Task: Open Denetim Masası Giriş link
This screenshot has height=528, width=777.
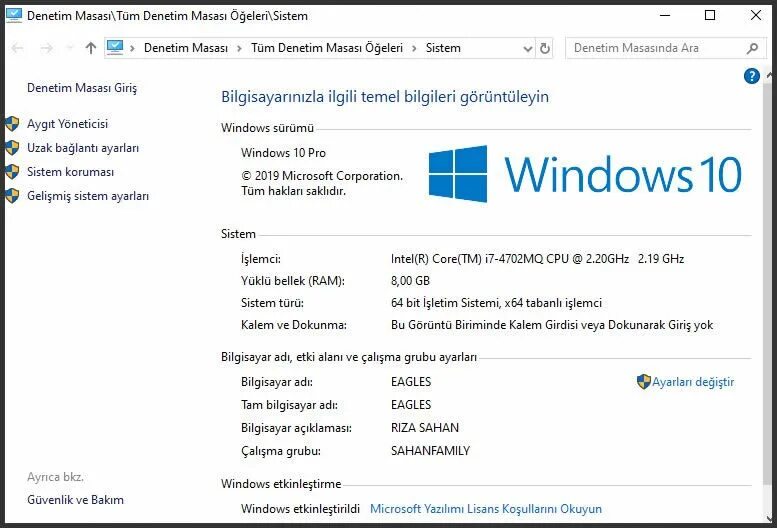Action: pyautogui.click(x=82, y=88)
